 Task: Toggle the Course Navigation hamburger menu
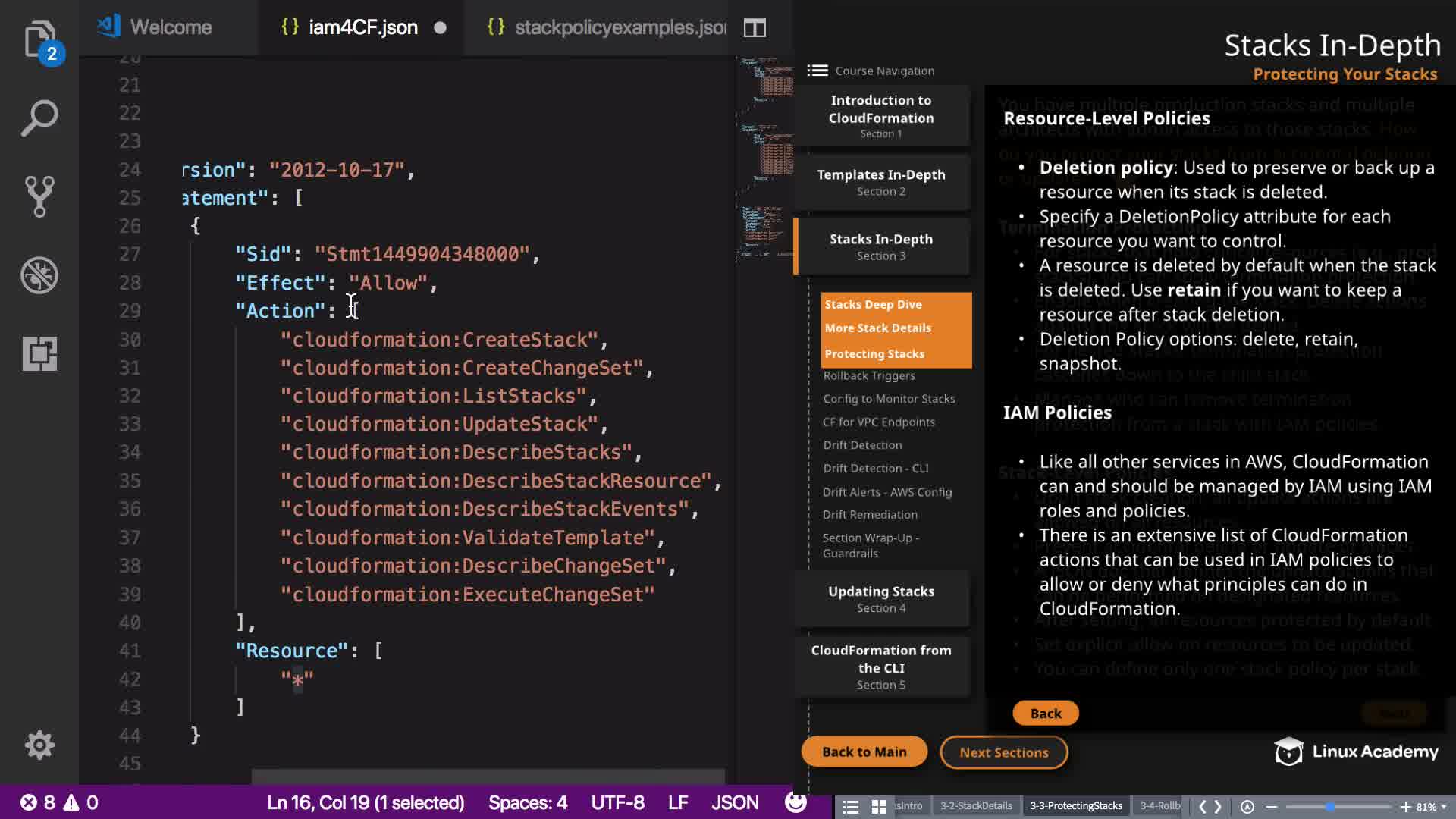[817, 71]
